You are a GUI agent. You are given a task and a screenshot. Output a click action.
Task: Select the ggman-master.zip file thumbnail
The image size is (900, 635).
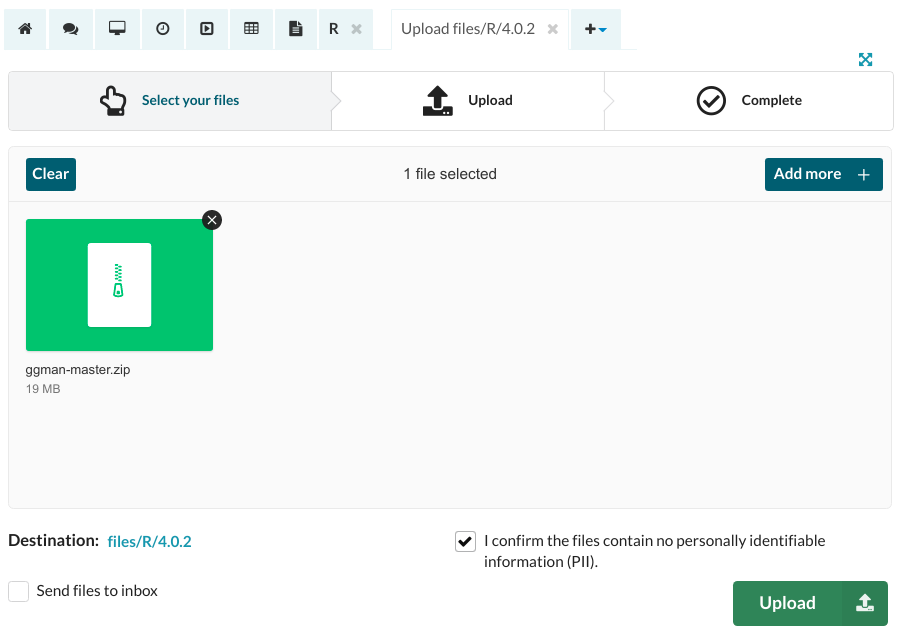(119, 285)
